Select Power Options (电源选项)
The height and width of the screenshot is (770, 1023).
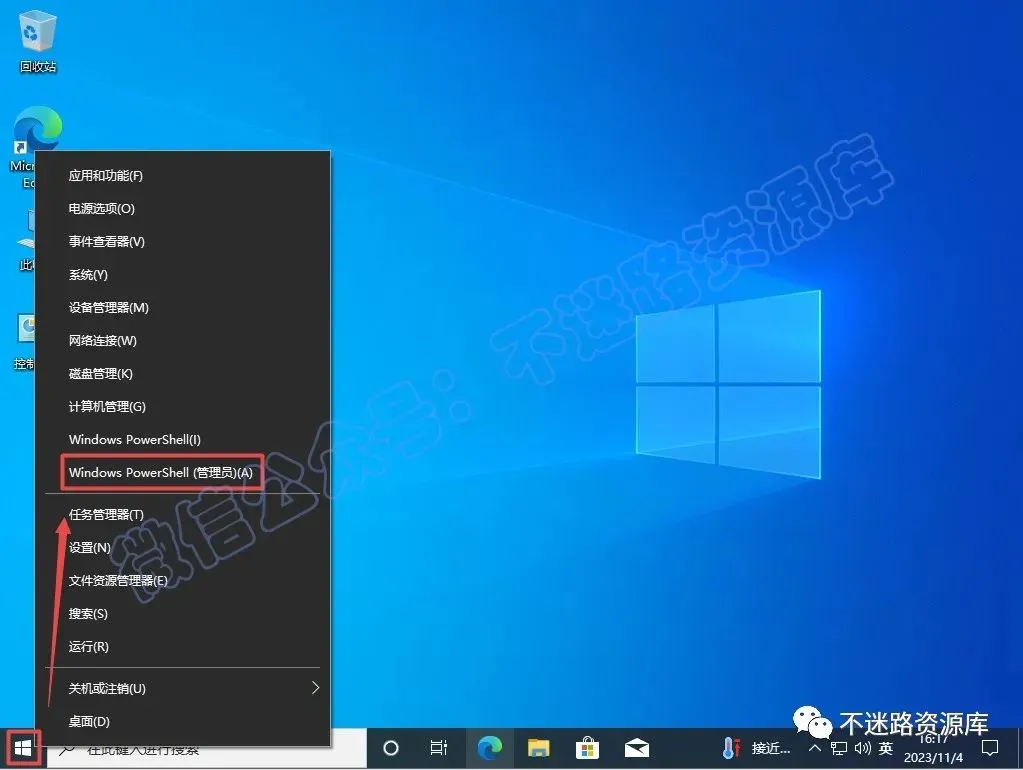[183, 209]
